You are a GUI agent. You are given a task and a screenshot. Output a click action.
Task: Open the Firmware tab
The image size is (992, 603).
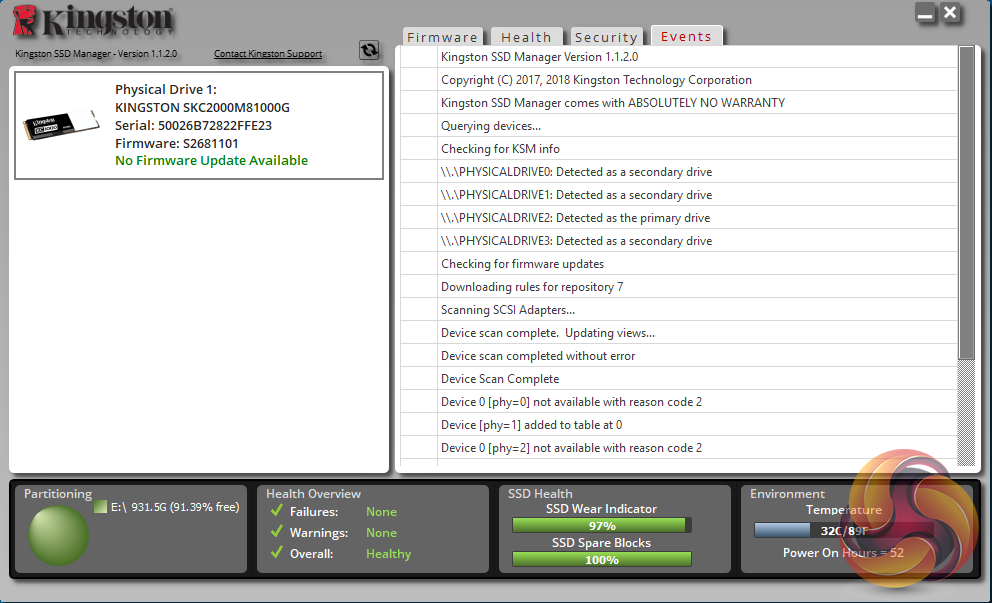[x=442, y=37]
